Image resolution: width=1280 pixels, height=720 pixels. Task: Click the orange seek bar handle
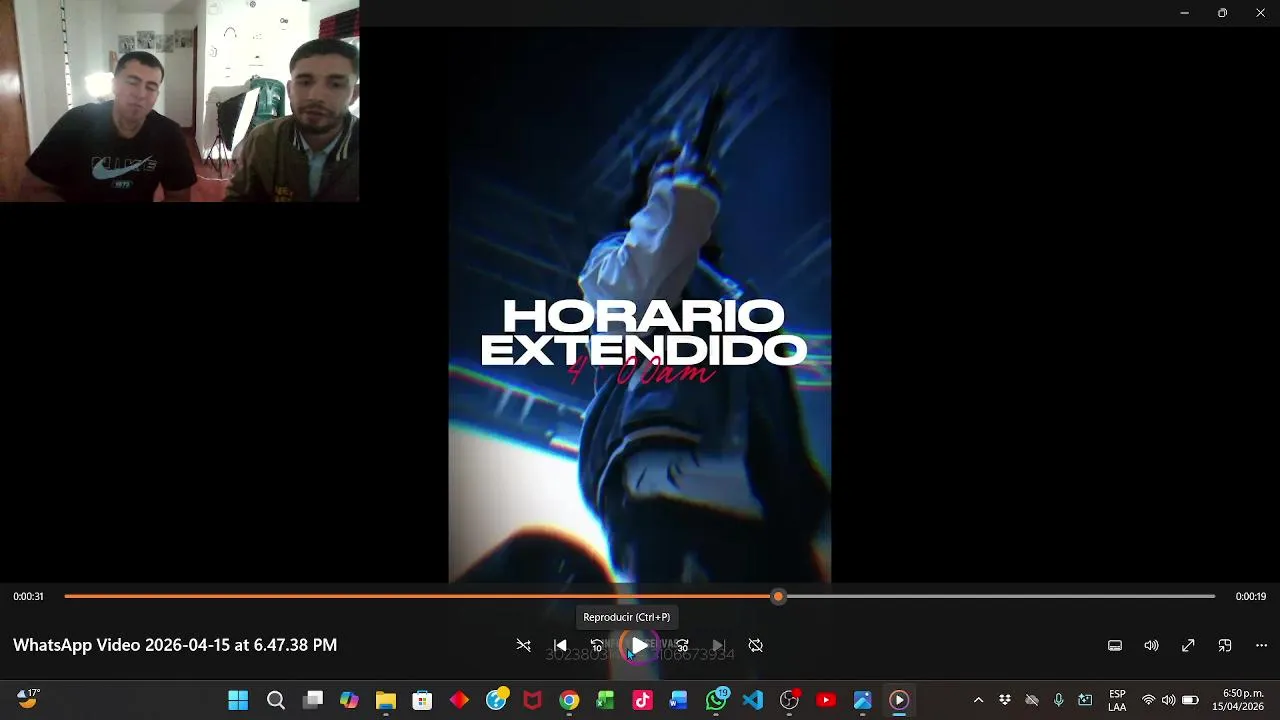click(778, 596)
